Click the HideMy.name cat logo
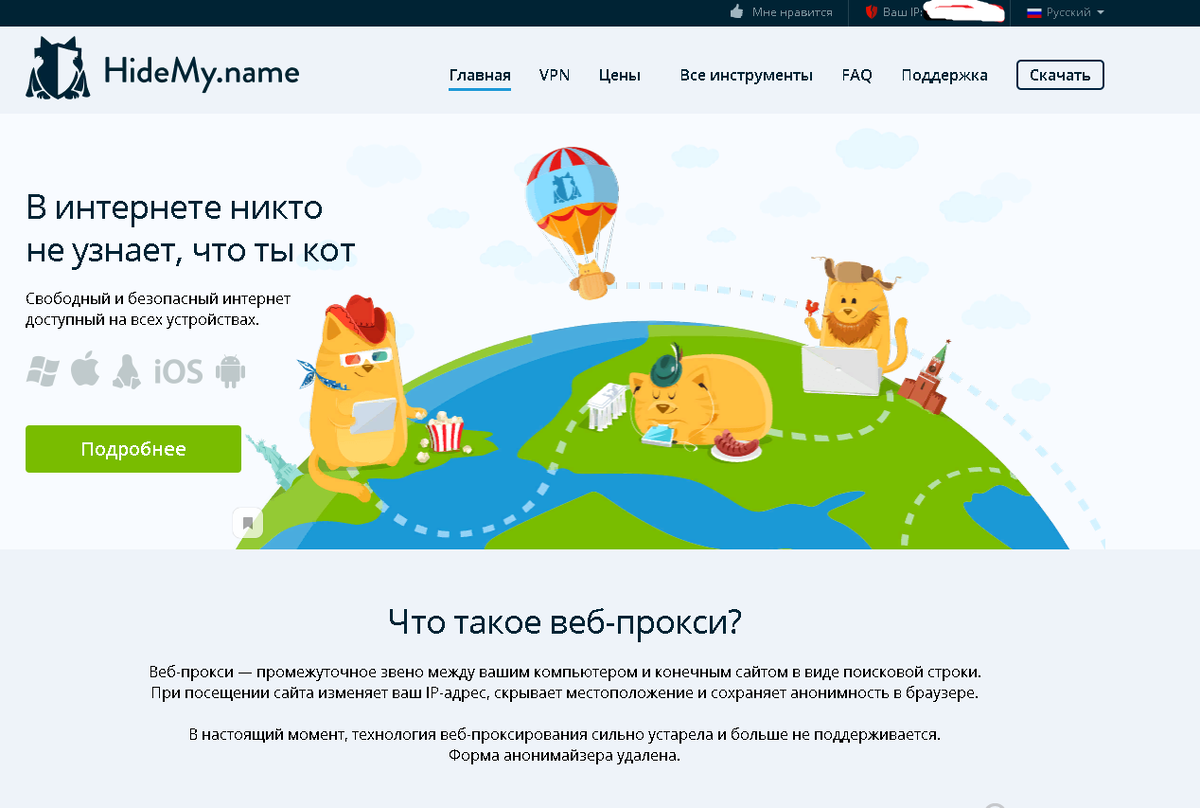This screenshot has height=808, width=1200. pyautogui.click(x=59, y=68)
